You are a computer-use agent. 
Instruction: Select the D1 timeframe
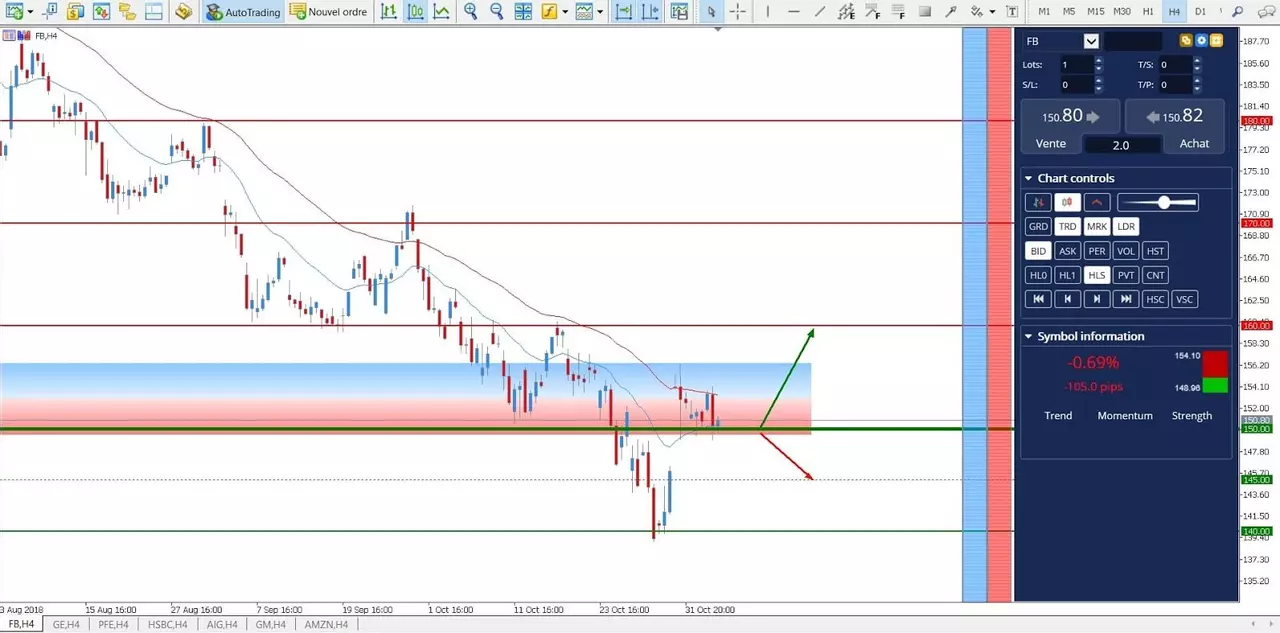[1200, 12]
